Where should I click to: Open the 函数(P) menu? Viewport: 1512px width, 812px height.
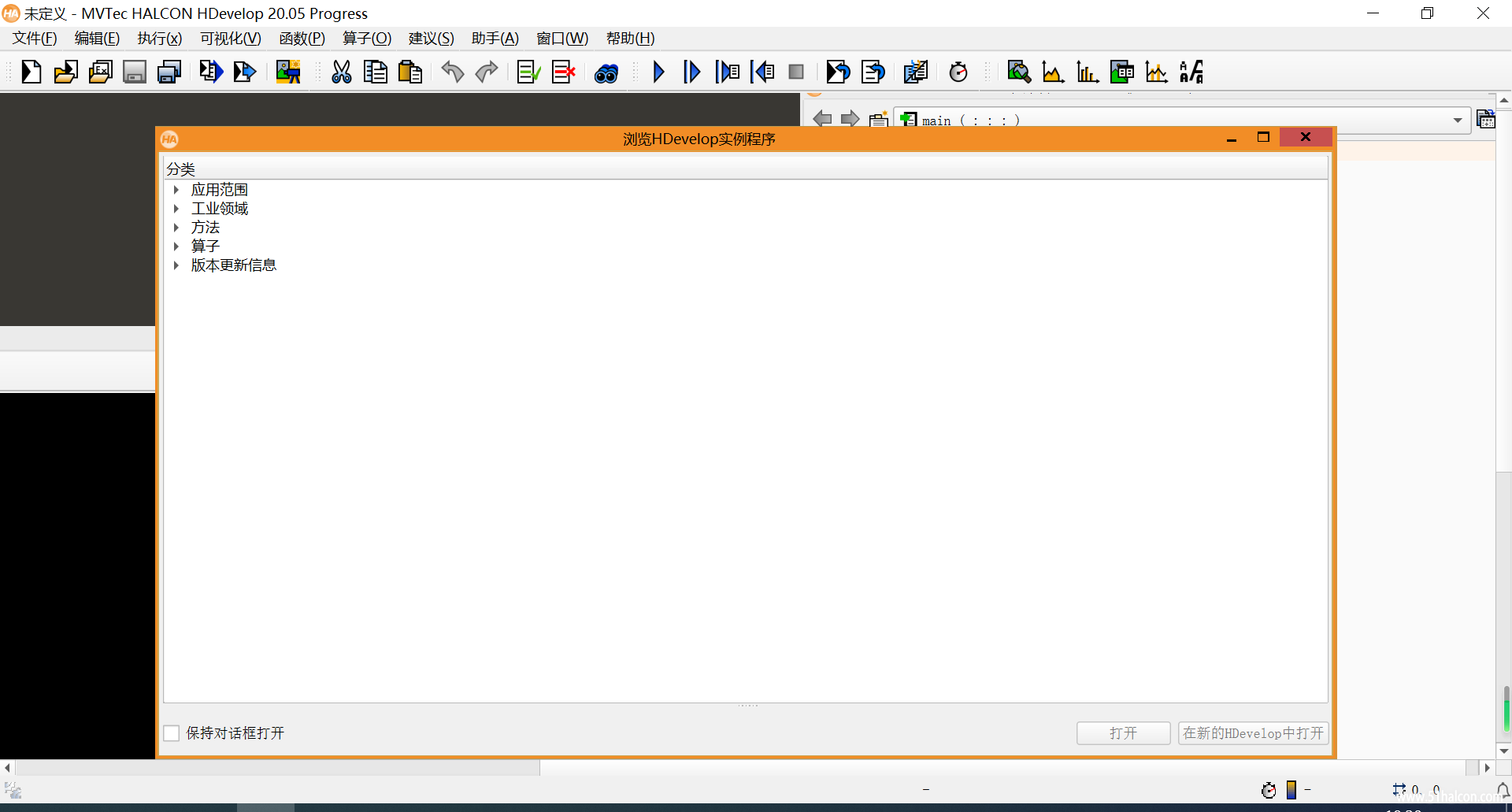click(302, 39)
